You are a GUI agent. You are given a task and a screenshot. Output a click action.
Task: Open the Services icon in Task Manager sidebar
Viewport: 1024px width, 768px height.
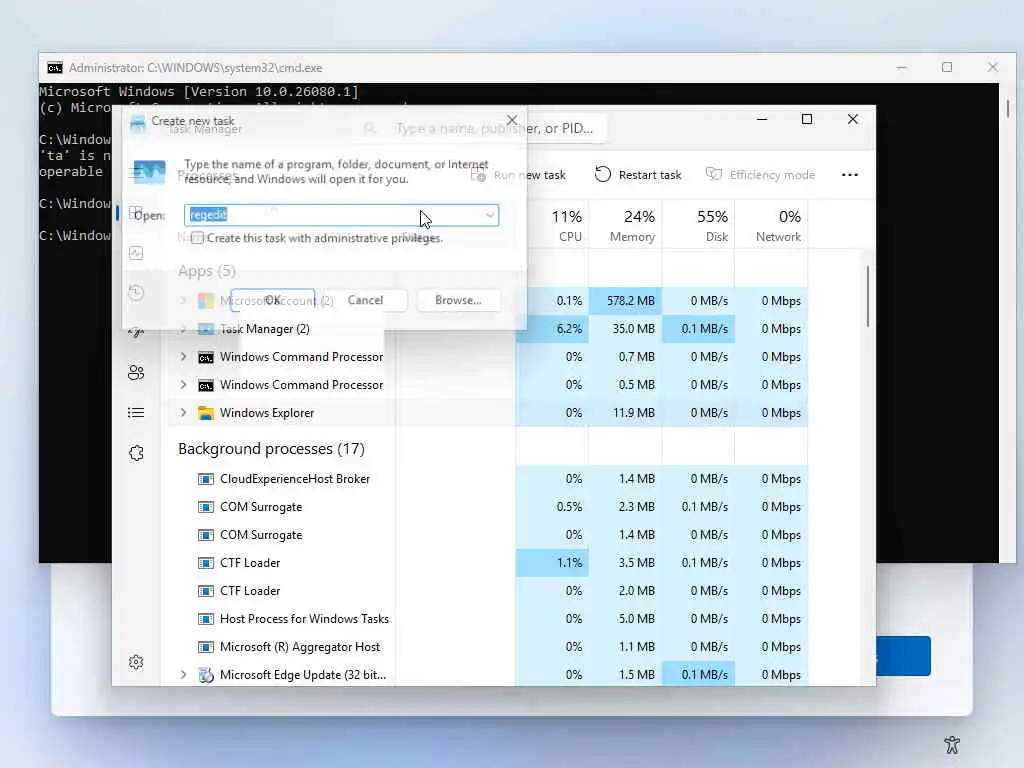click(136, 453)
